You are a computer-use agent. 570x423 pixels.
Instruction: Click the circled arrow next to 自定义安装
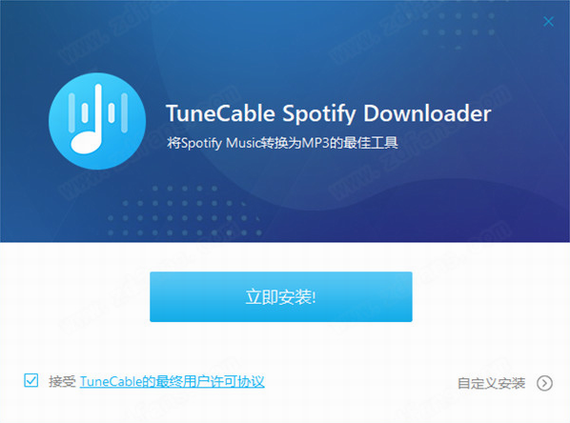[545, 383]
